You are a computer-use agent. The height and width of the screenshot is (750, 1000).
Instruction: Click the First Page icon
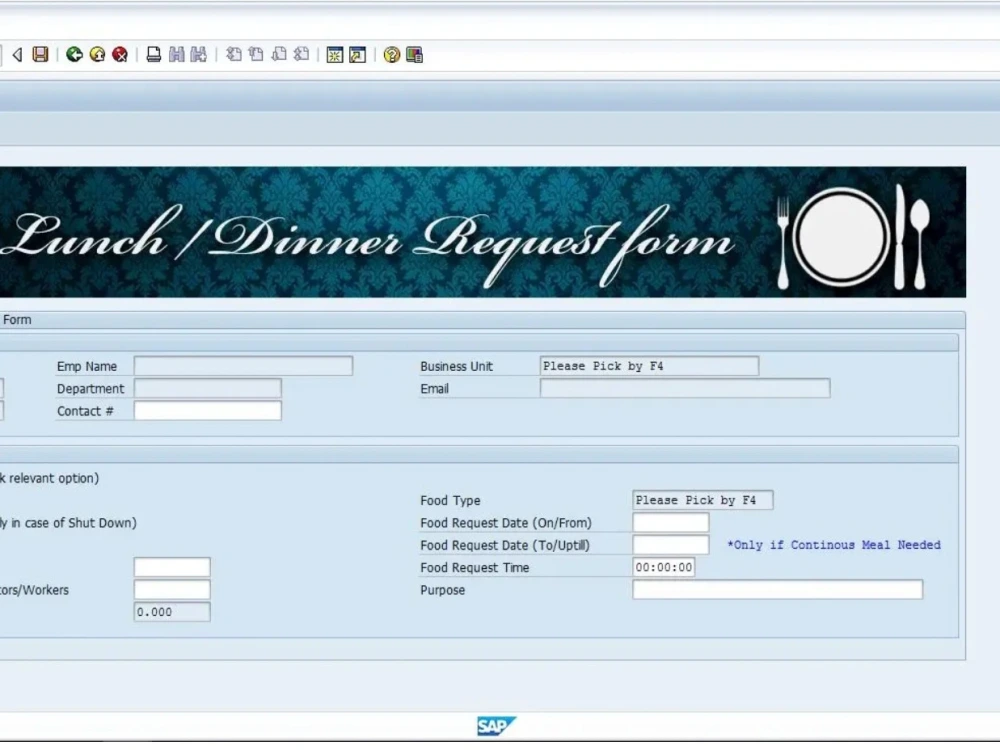(234, 55)
